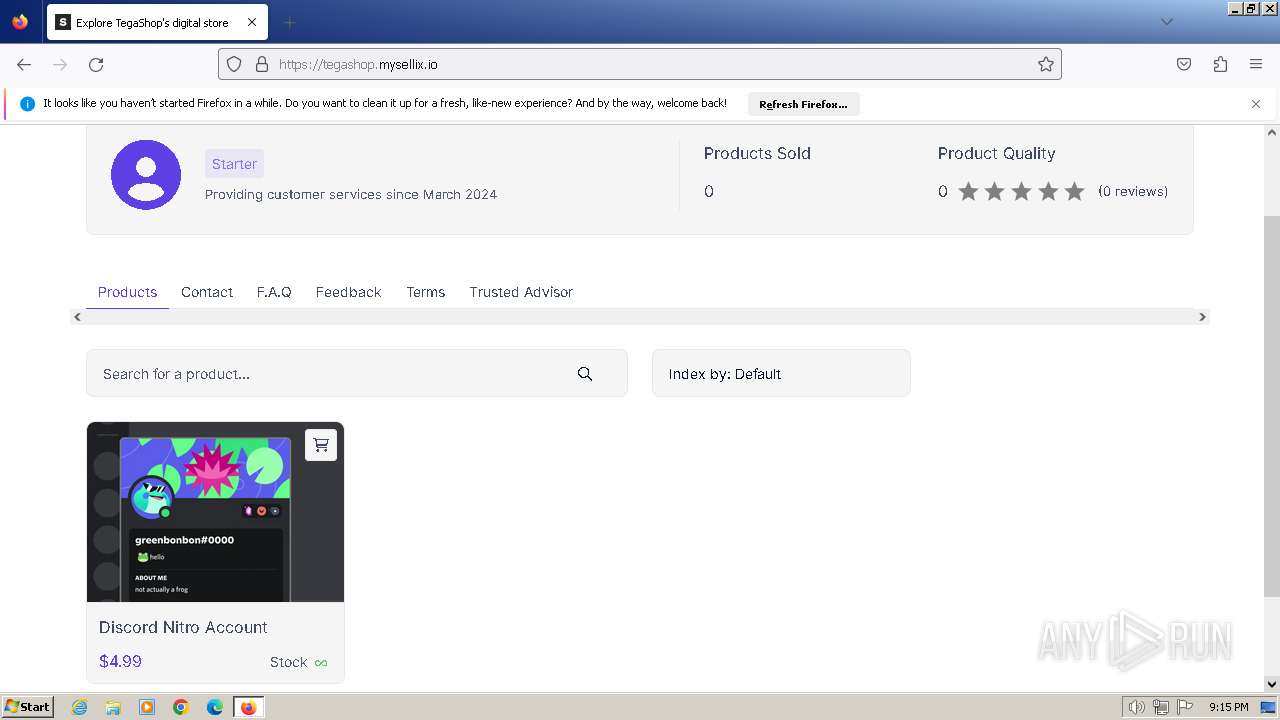Close the TegaShop browser tab

tap(252, 22)
